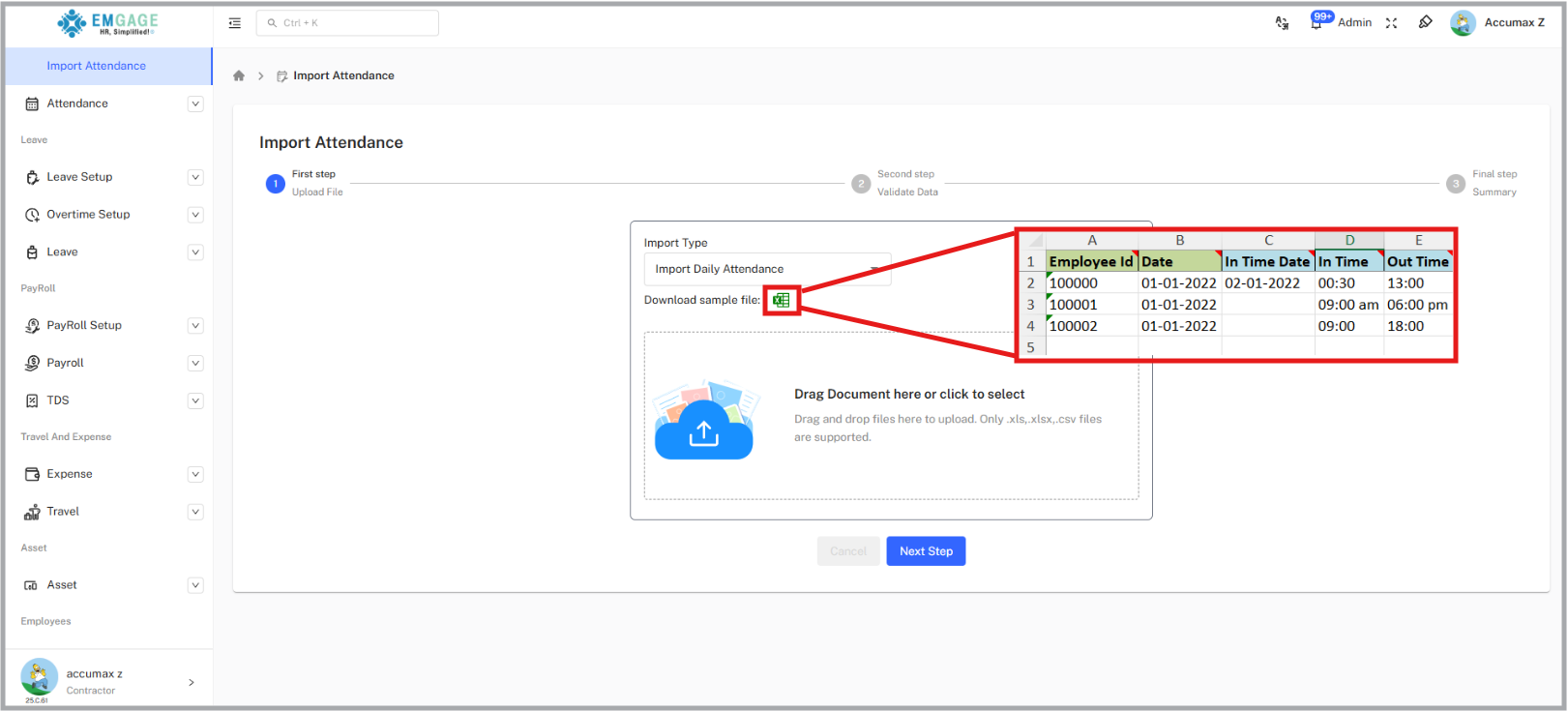
Task: Download the sample Excel file icon
Action: coord(781,300)
